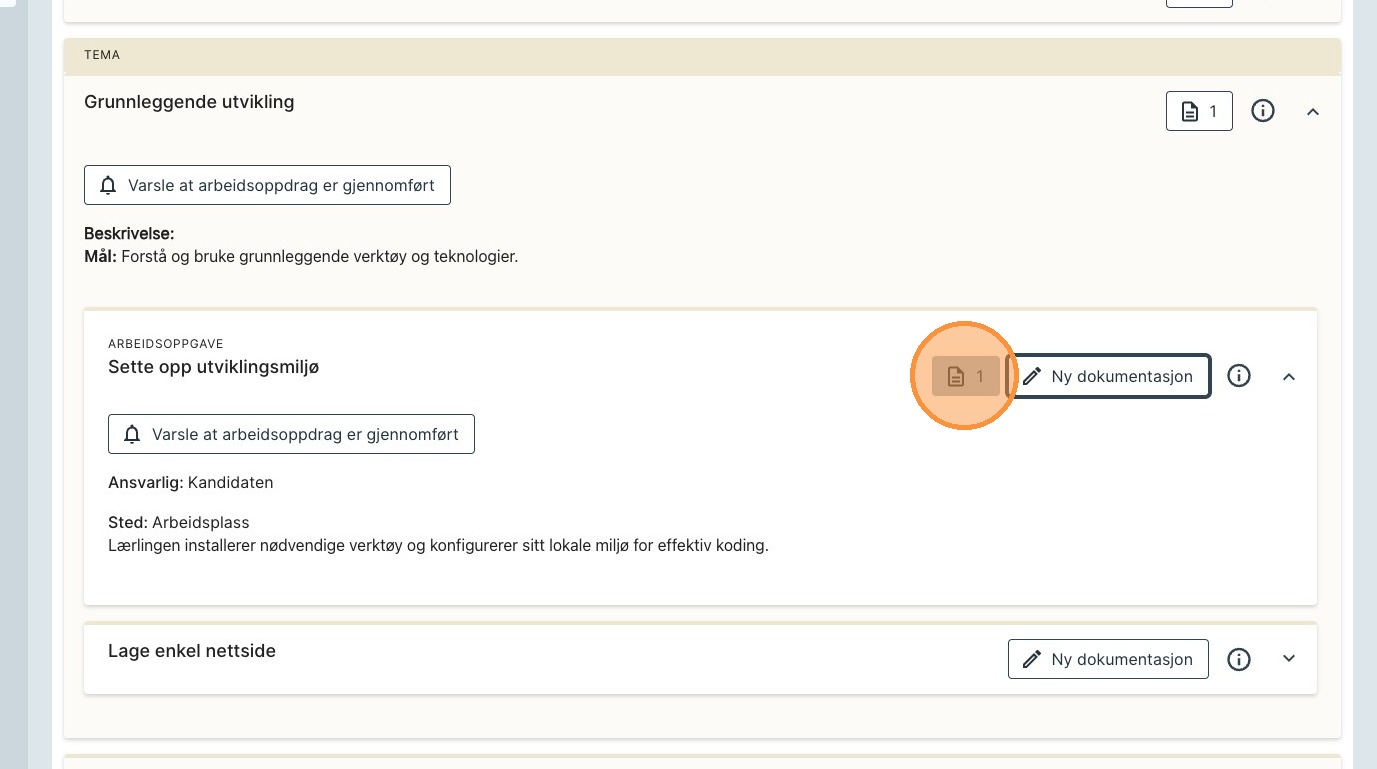
Task: Collapse the Sette opp utviklingsmiljø task
Action: point(1289,377)
